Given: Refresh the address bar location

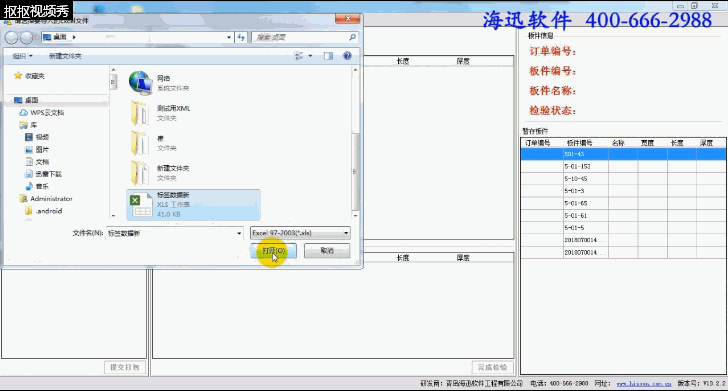Looking at the screenshot, I should point(241,37).
